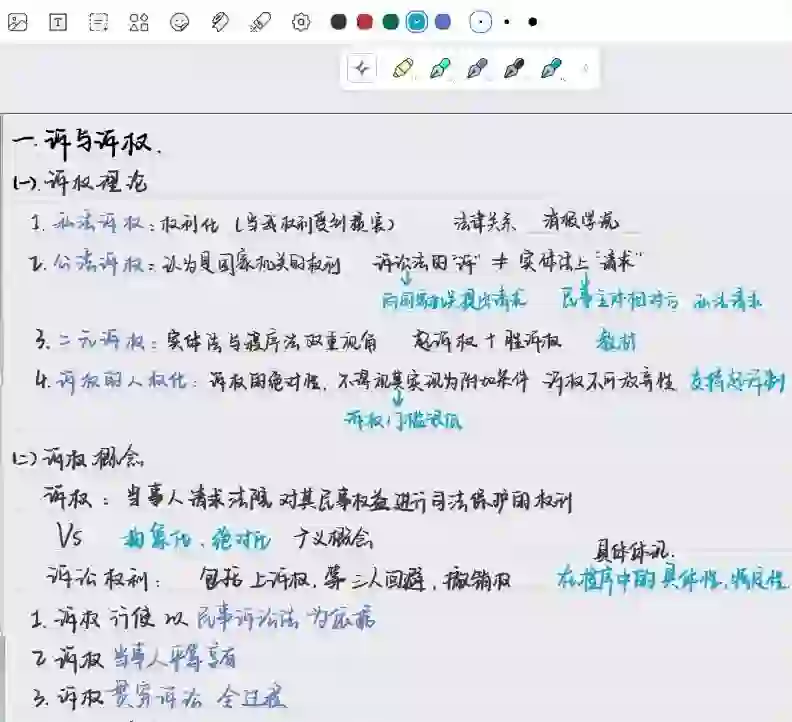Choose the dark green ink color

pos(390,22)
